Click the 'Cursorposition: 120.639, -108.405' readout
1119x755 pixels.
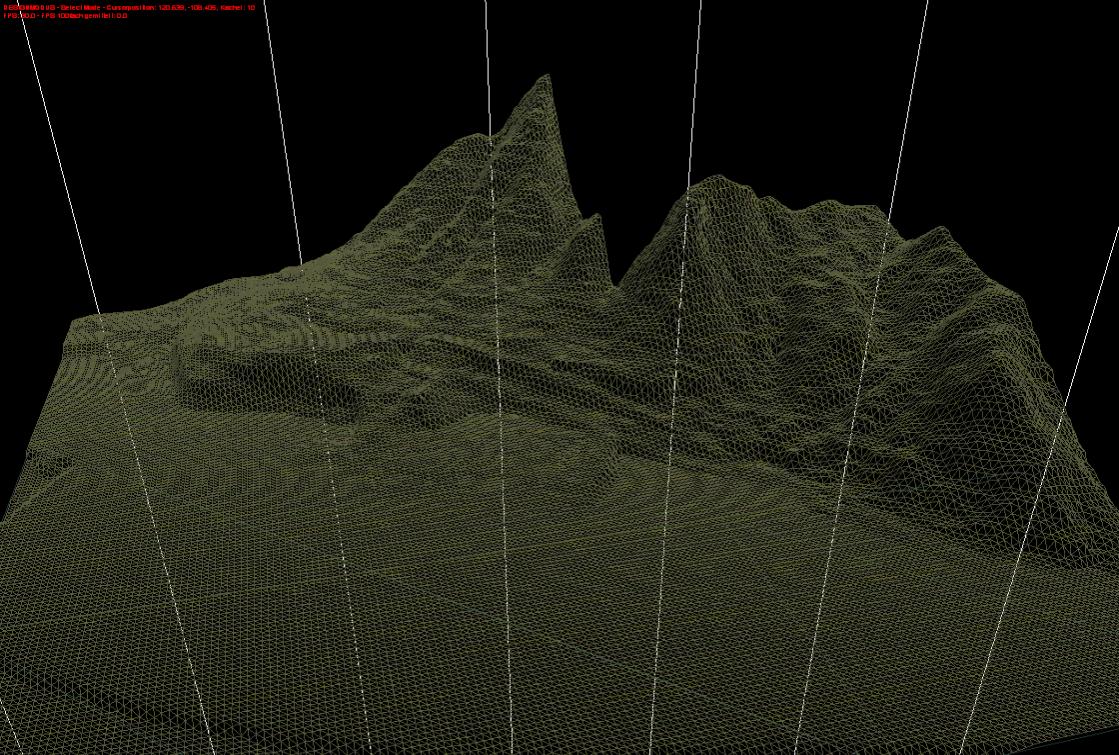[x=163, y=8]
